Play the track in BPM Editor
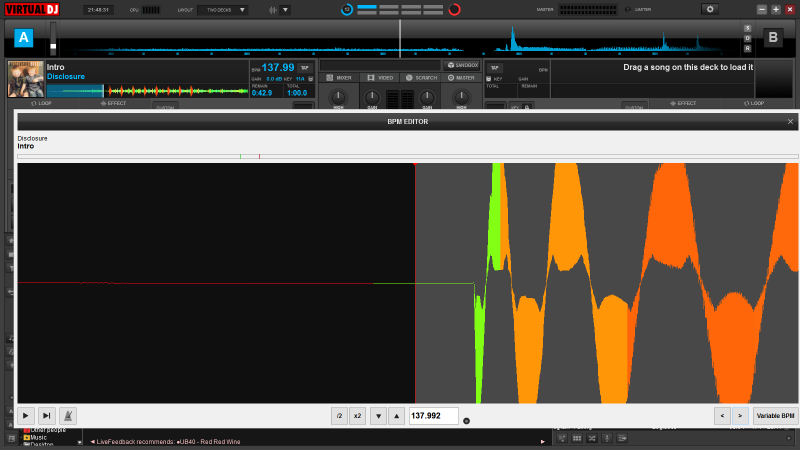Screen dimensions: 800x450 point(26,416)
